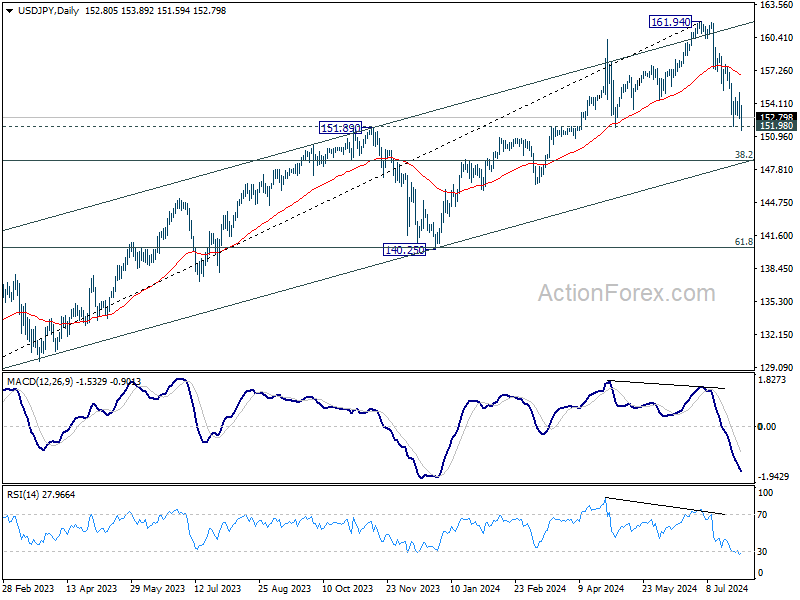Image resolution: width=800 pixels, height=600 pixels.
Task: Select the 151.890 price label box
Action: click(340, 128)
